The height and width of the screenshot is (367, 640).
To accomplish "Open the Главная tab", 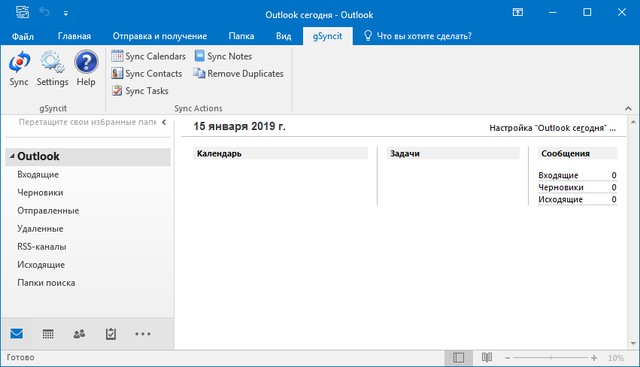I will 74,36.
